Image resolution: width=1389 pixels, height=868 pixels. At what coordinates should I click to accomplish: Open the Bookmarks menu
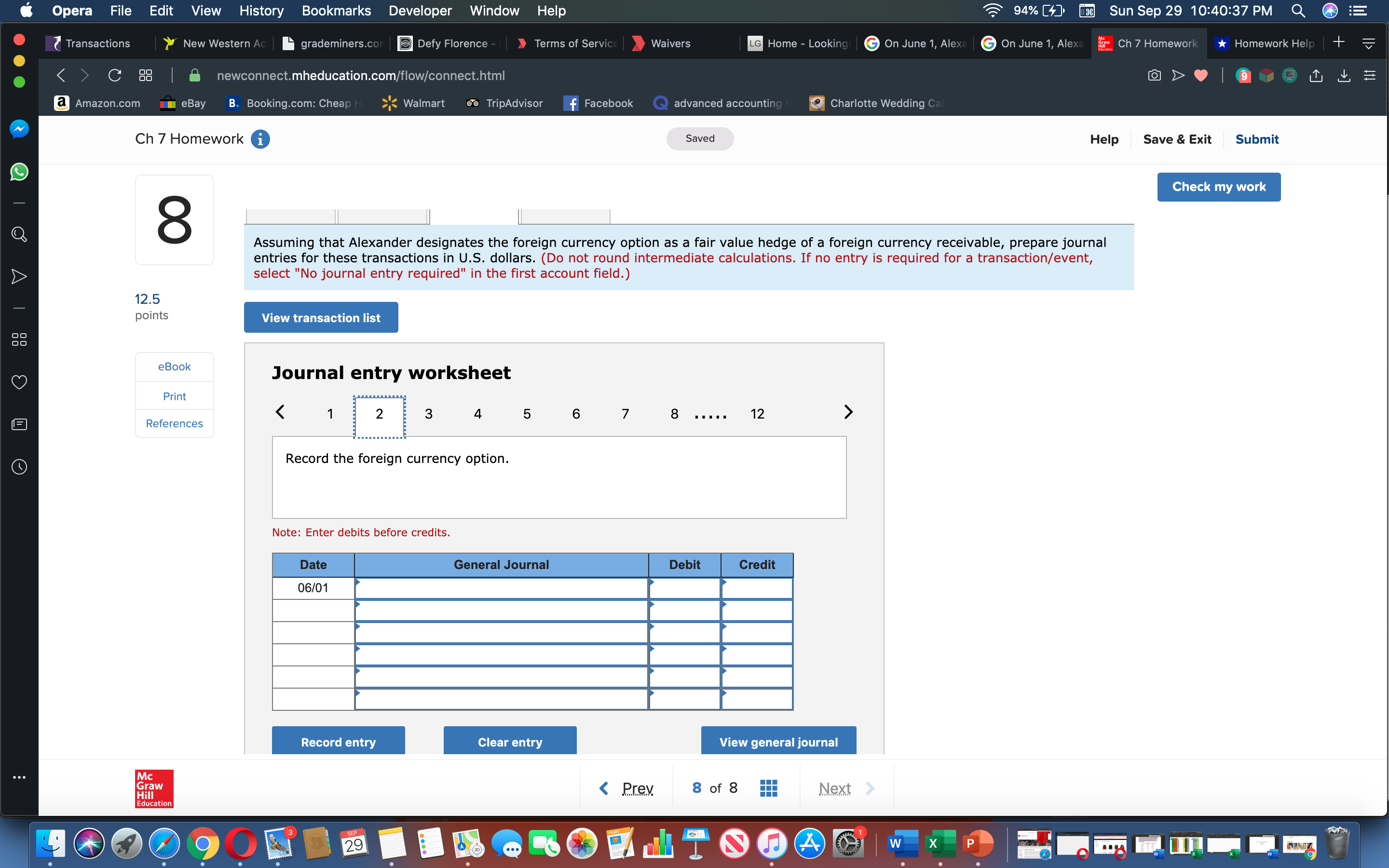(336, 11)
